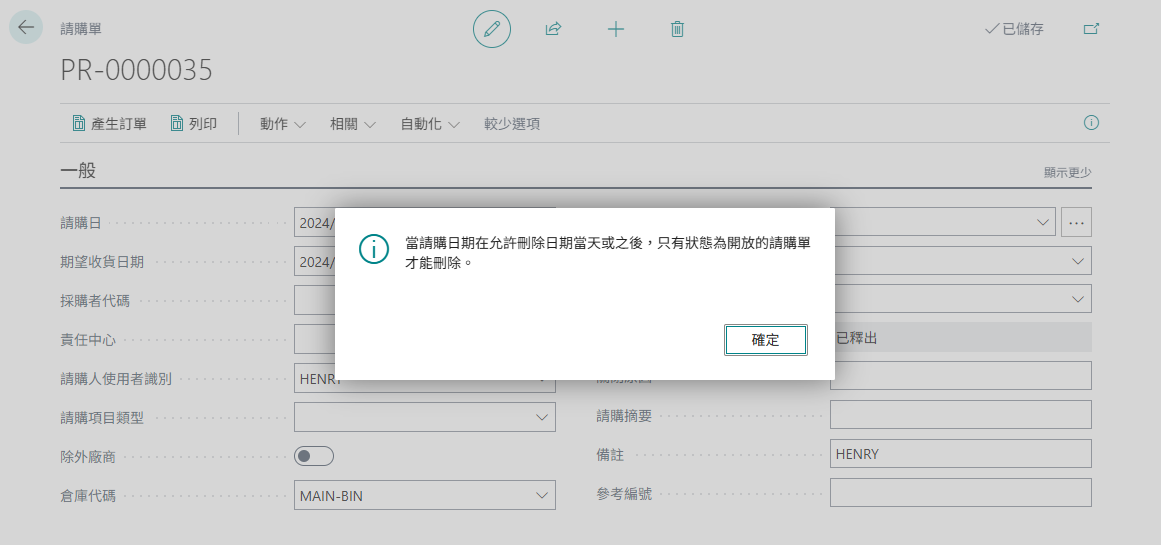The image size is (1161, 545).
Task: Click 確定 button in dialog
Action: pos(766,340)
